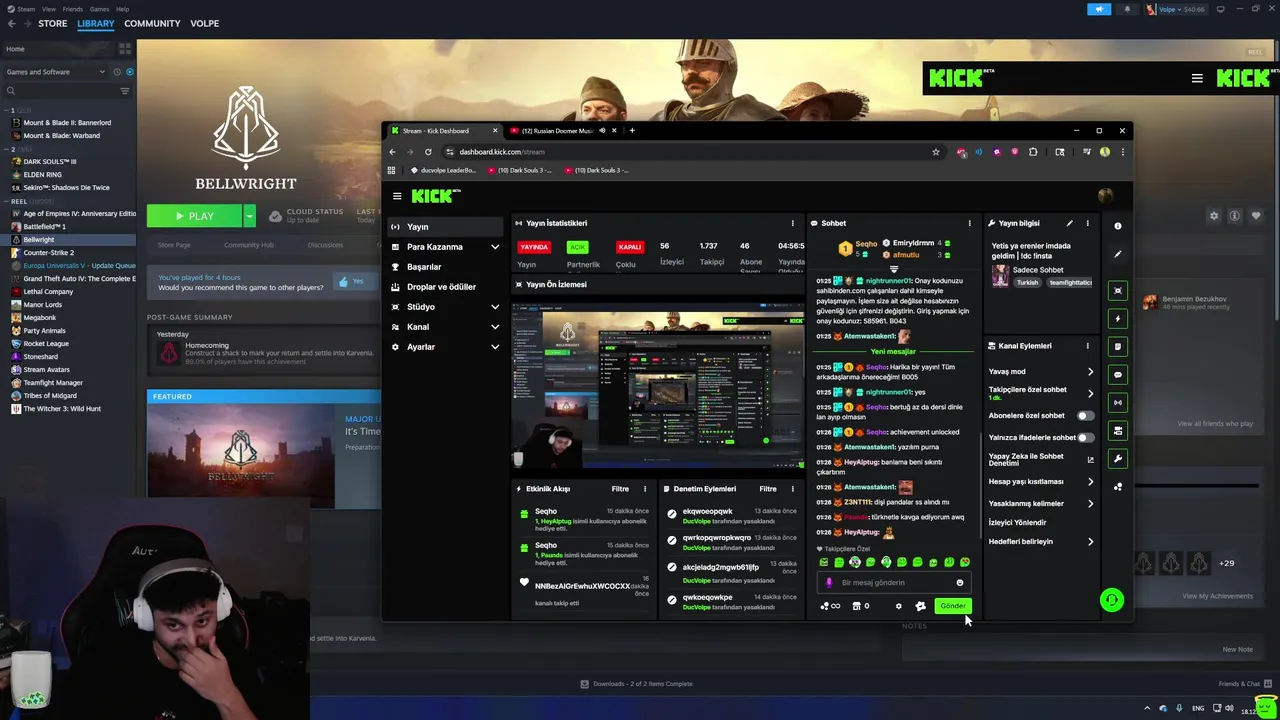1280x720 pixels.
Task: Click ENG language indicator in taskbar
Action: (x=1196, y=708)
